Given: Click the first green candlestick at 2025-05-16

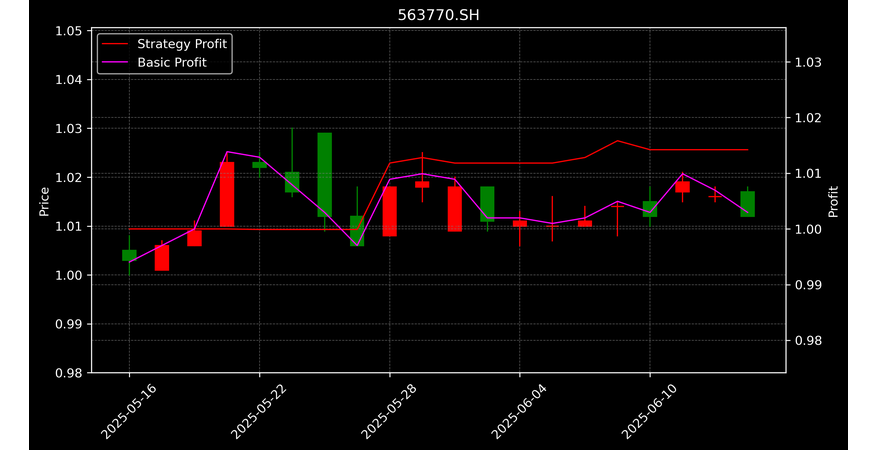Looking at the screenshot, I should [x=129, y=255].
